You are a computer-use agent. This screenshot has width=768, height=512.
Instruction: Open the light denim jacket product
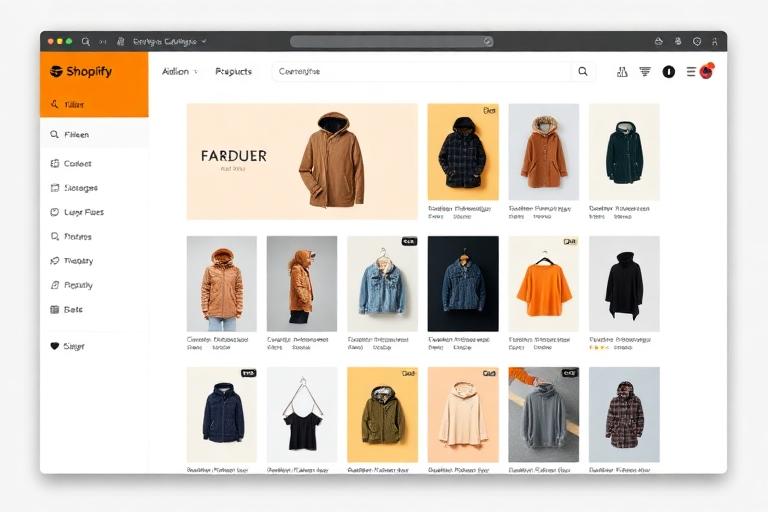(383, 284)
